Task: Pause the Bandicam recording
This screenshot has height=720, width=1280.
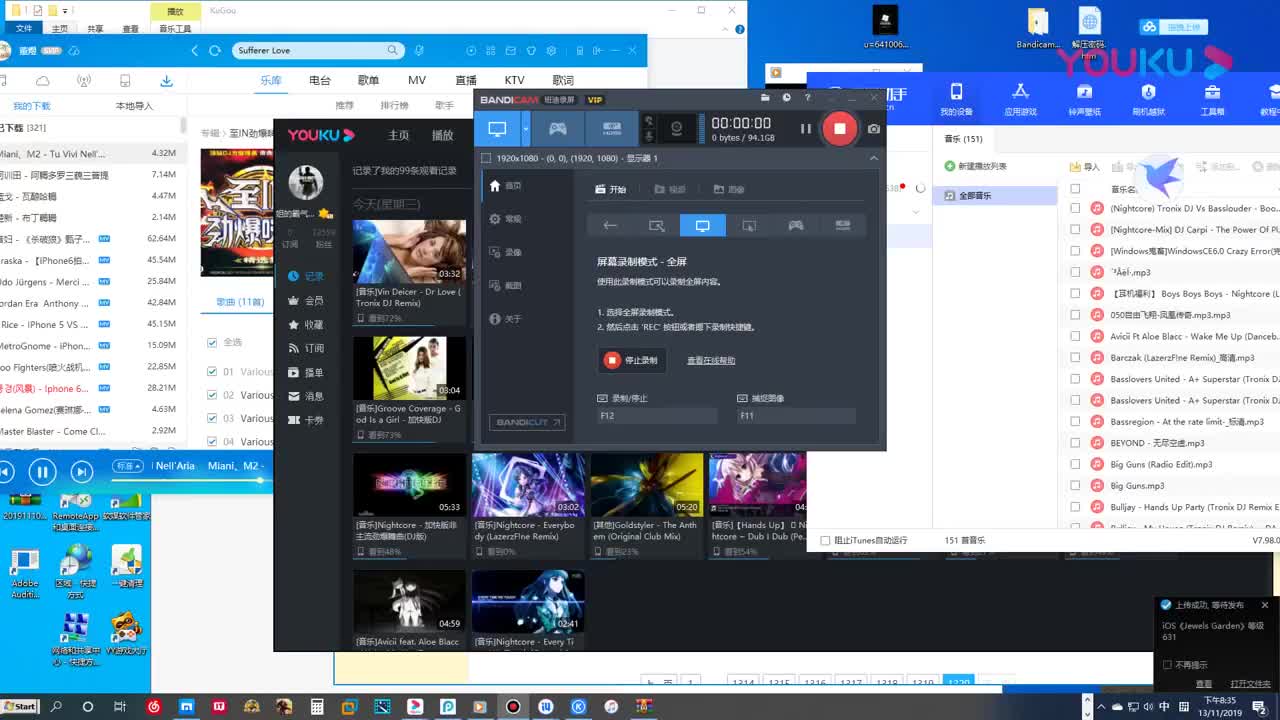Action: tap(805, 128)
